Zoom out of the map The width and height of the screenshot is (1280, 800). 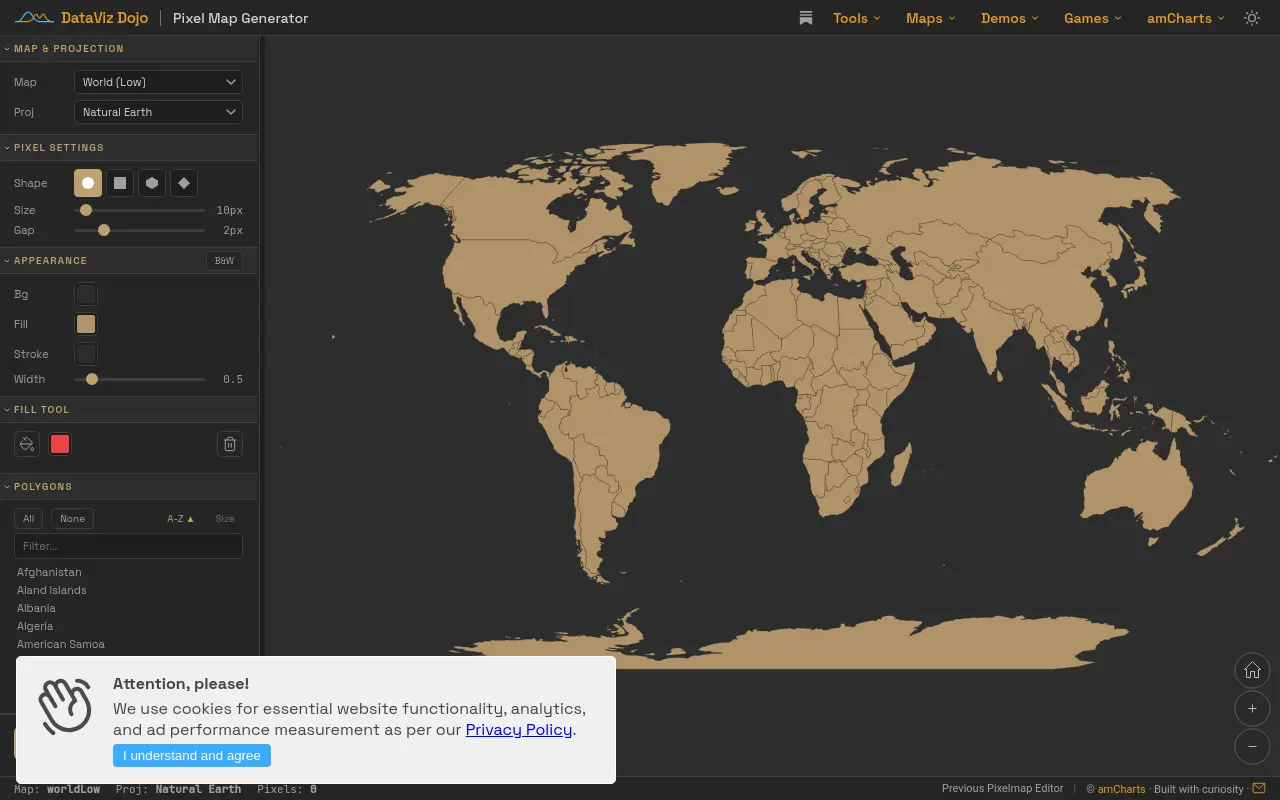(x=1252, y=746)
